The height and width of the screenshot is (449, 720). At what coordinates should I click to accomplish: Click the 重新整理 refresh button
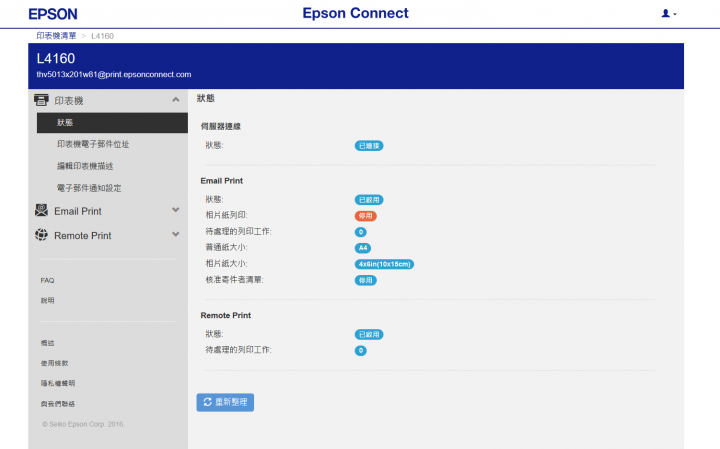(225, 402)
